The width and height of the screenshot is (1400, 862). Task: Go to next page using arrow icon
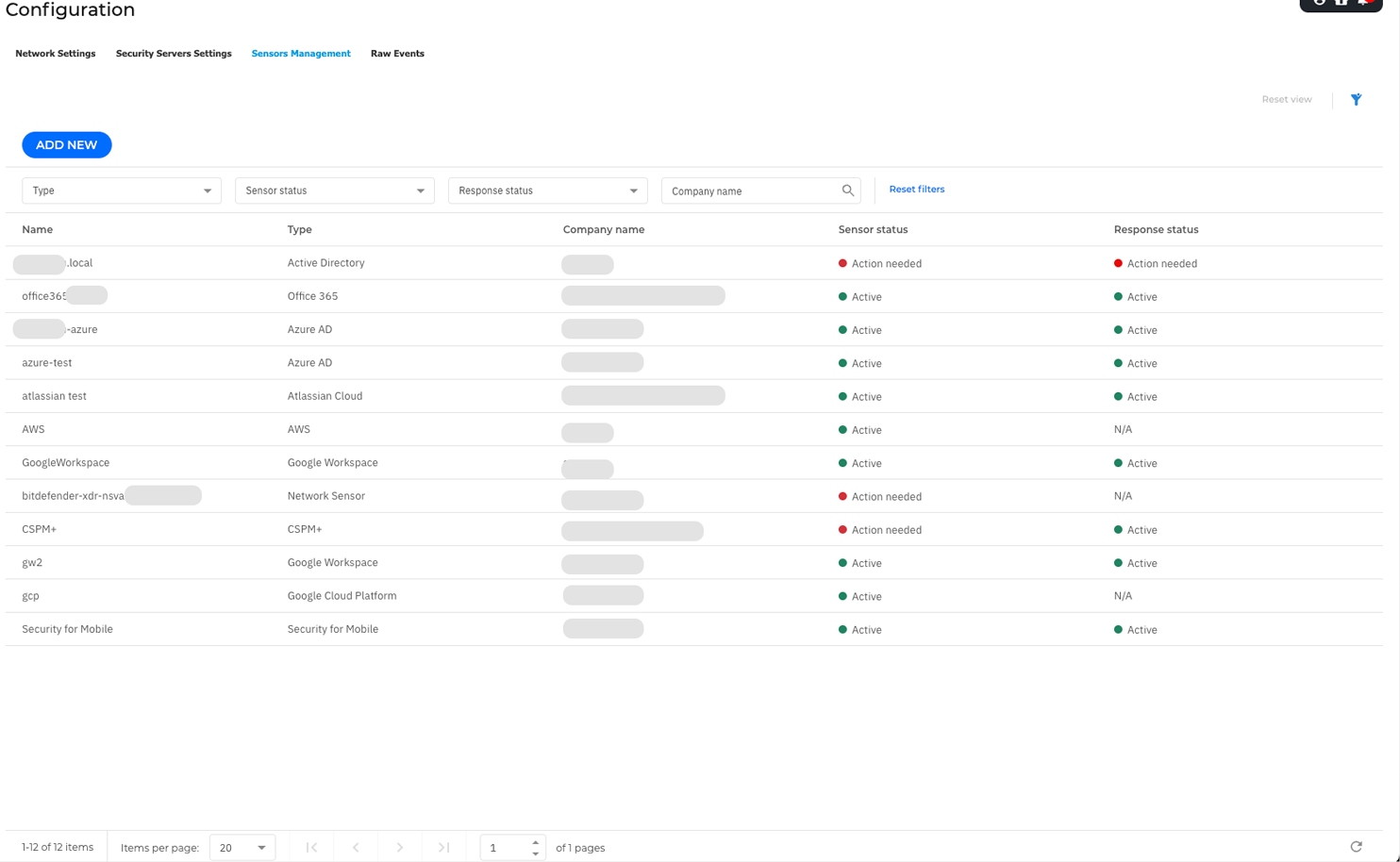pyautogui.click(x=399, y=847)
